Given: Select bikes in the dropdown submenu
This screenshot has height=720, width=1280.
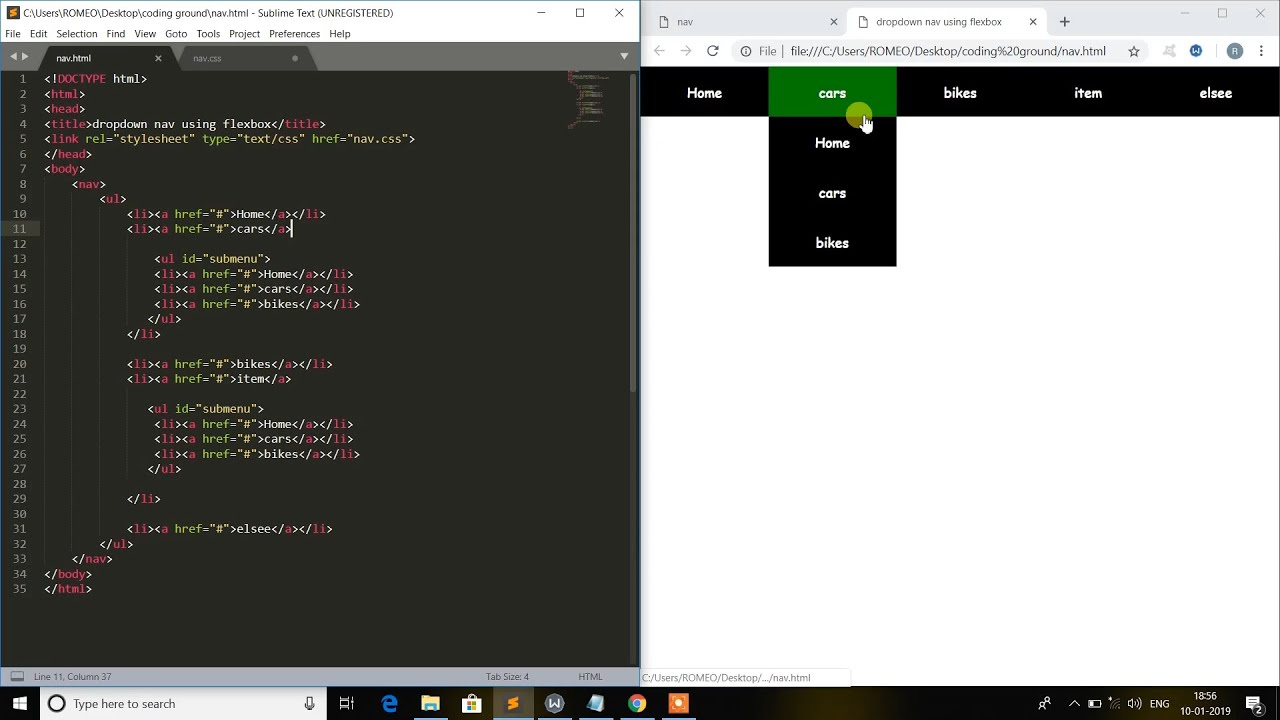Looking at the screenshot, I should 832,243.
